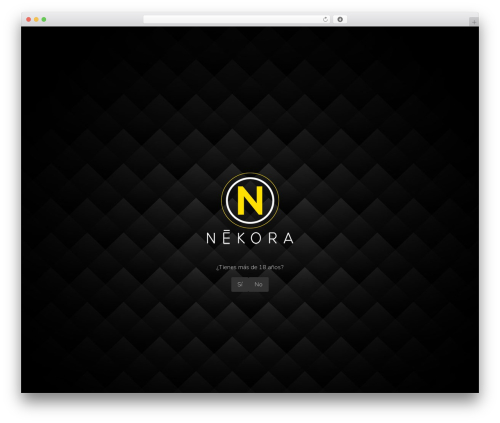Open a new tab with plus button

[474, 22]
